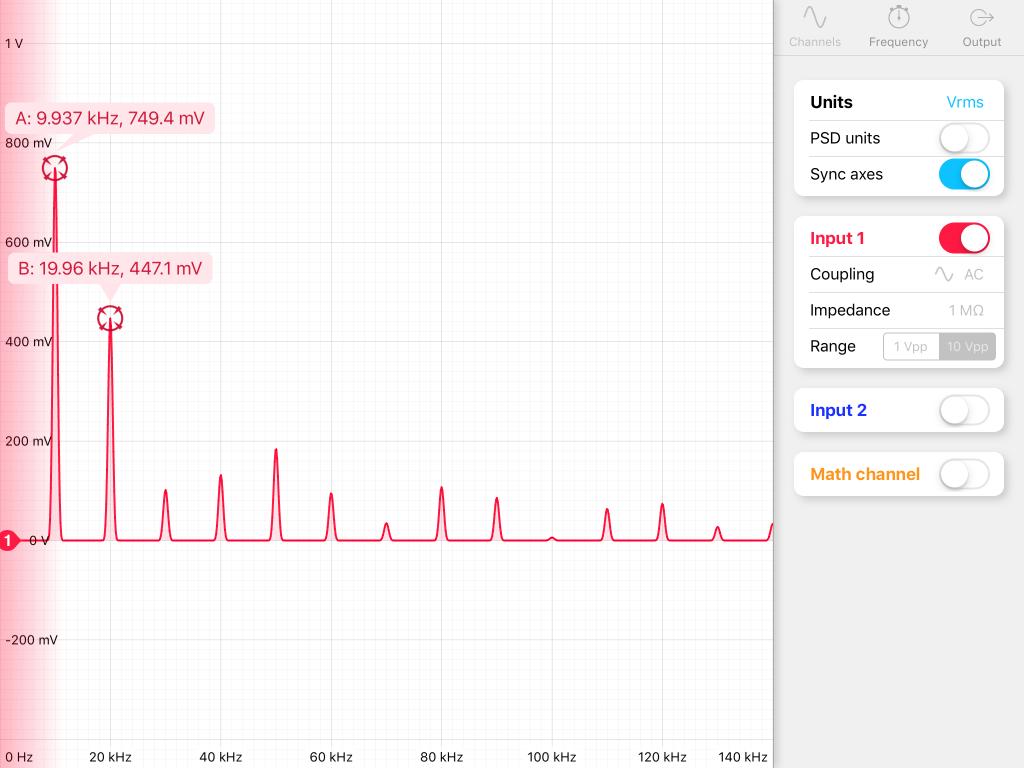Enable the PSD units switch
The image size is (1024, 768).
pyautogui.click(x=964, y=138)
